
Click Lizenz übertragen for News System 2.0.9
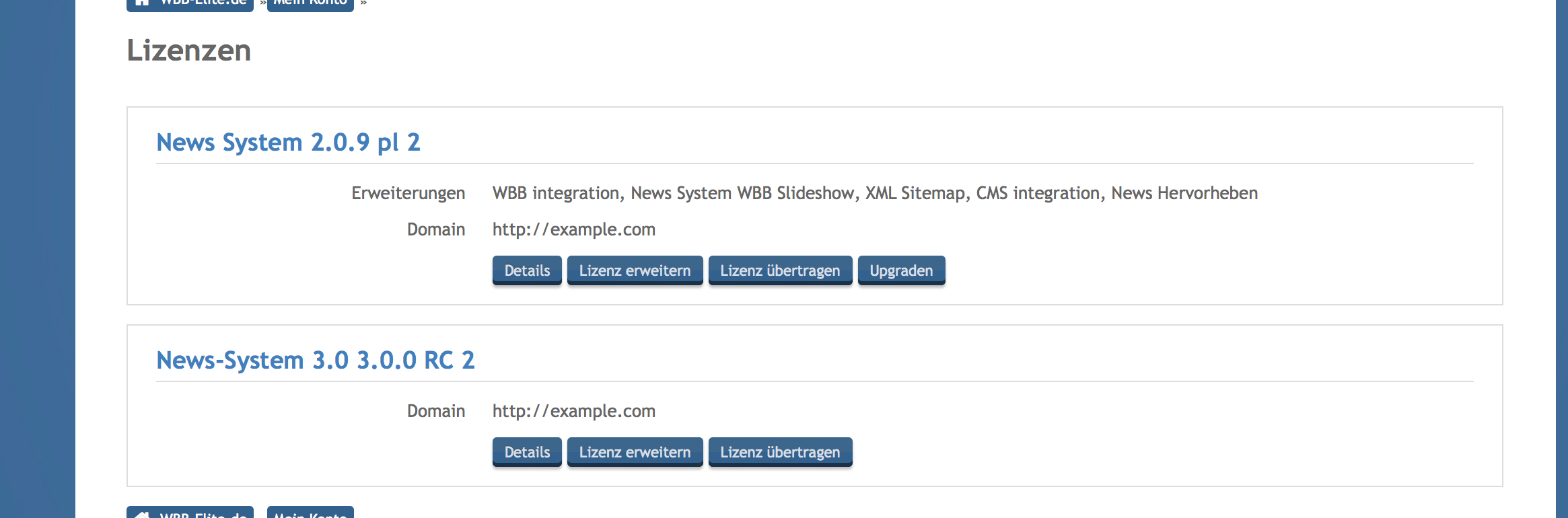click(x=780, y=270)
